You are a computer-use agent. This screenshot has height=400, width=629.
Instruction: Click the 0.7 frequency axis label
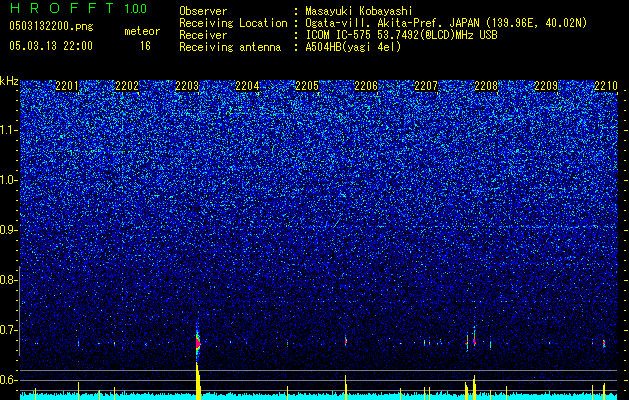(8, 330)
